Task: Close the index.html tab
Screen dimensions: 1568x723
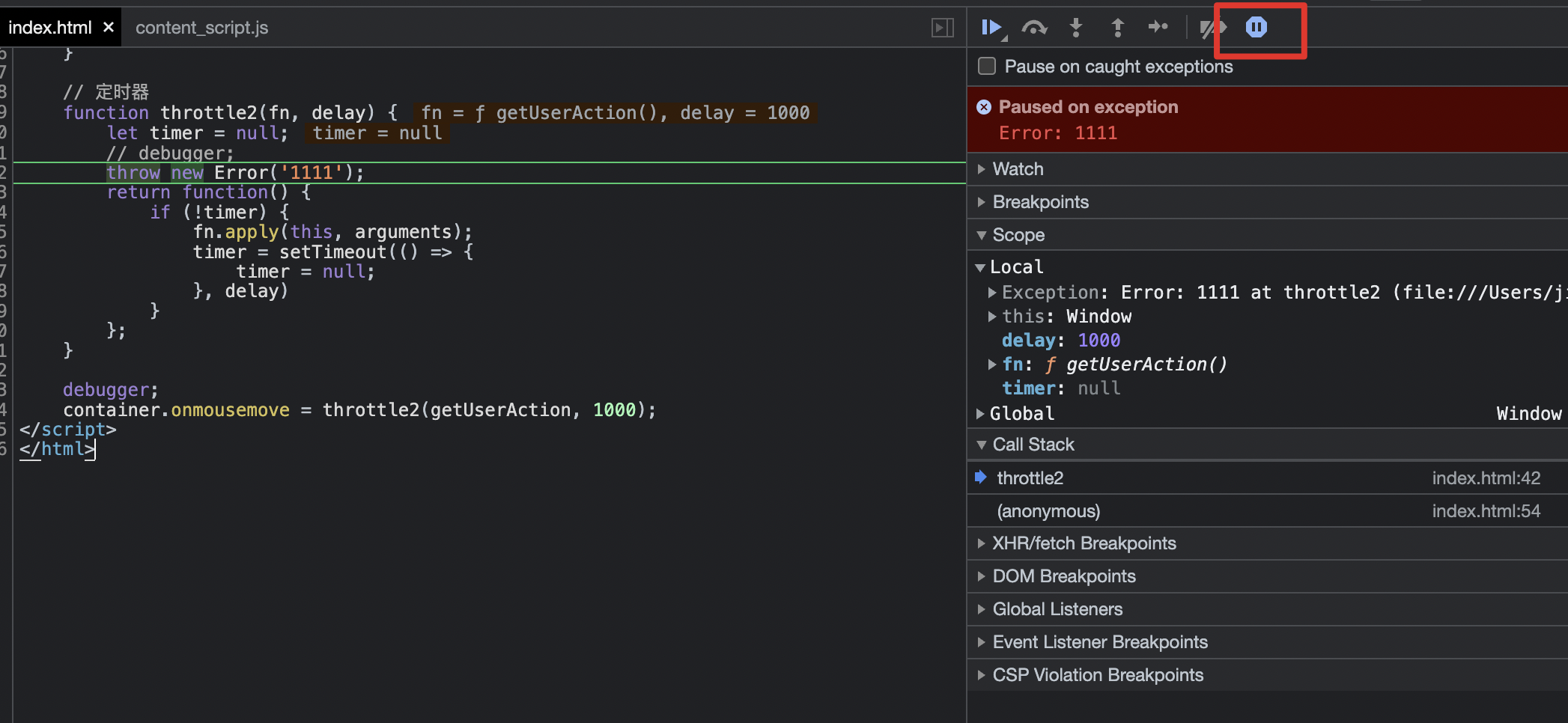Action: (109, 28)
